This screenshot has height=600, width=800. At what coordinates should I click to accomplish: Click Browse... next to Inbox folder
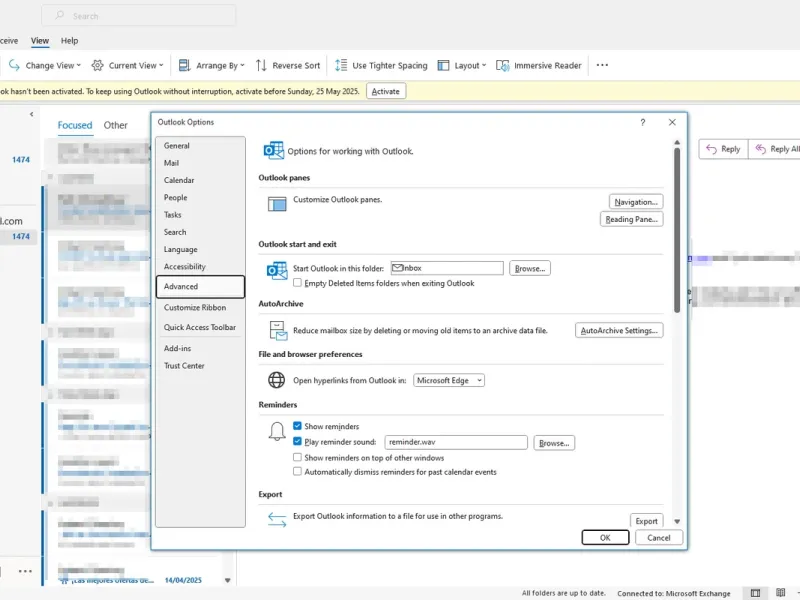[530, 268]
